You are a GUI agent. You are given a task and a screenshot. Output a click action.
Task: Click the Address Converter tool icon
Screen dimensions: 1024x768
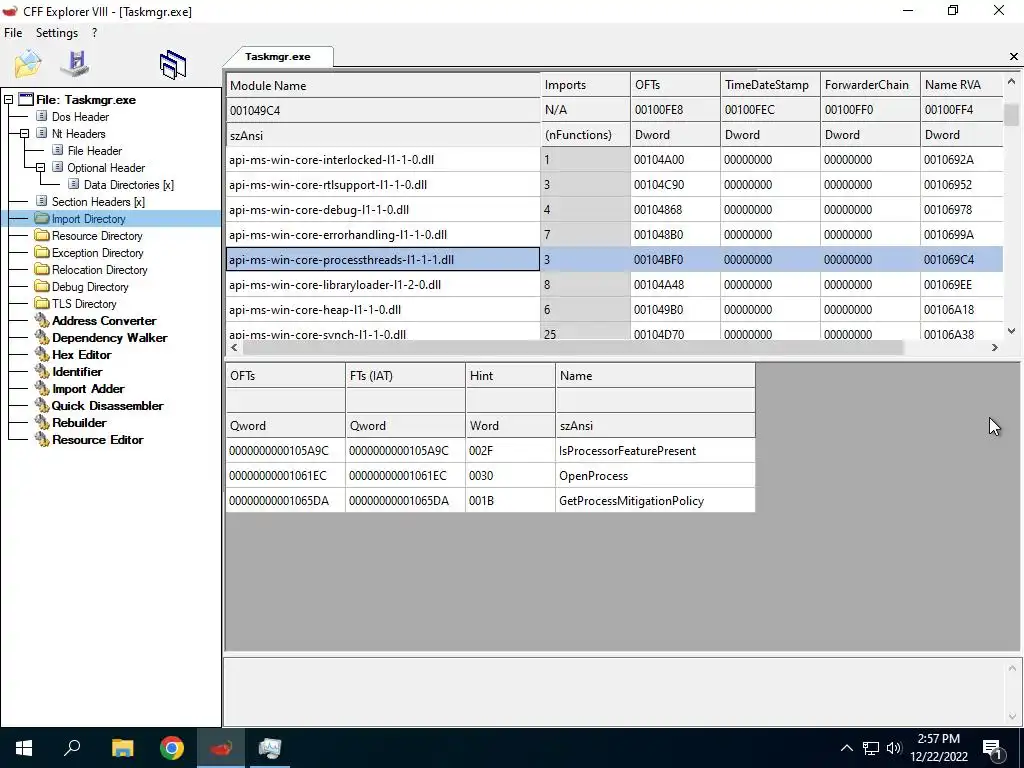tap(42, 320)
